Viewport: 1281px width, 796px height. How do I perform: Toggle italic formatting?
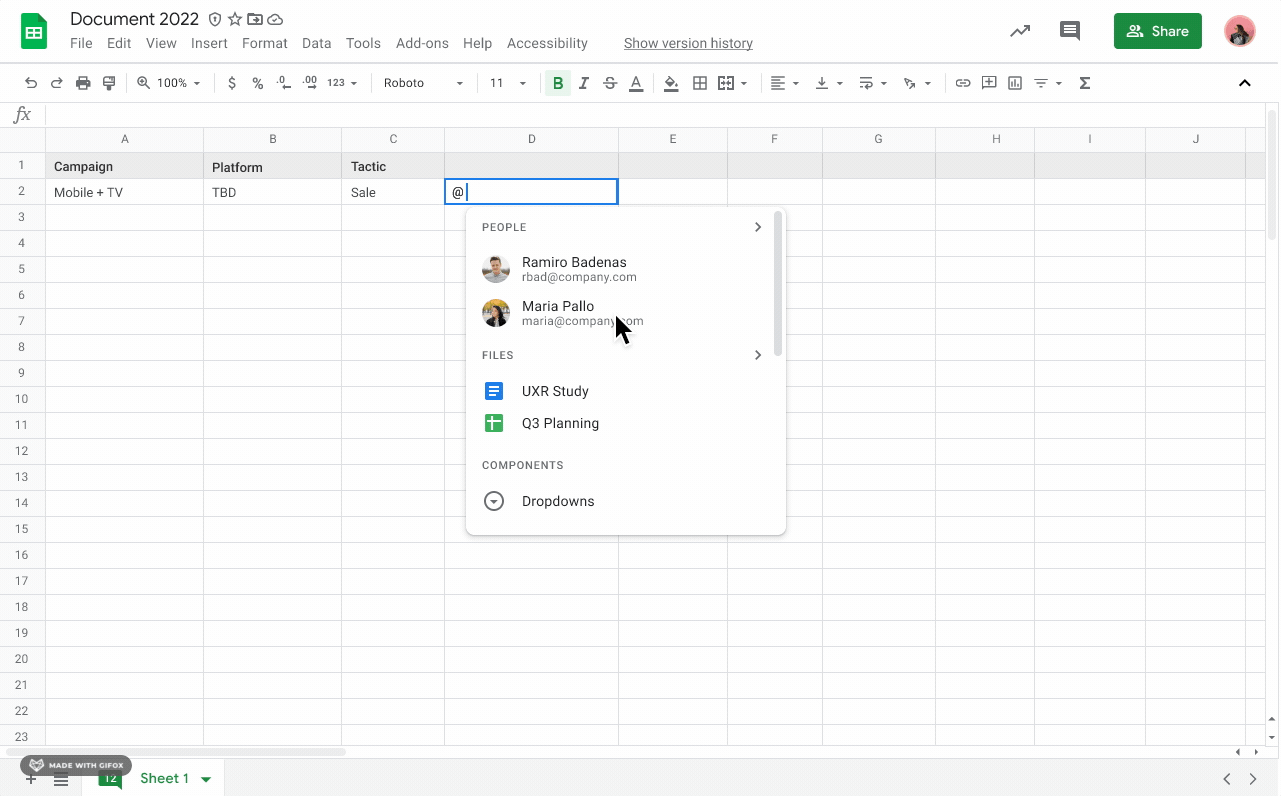point(583,83)
